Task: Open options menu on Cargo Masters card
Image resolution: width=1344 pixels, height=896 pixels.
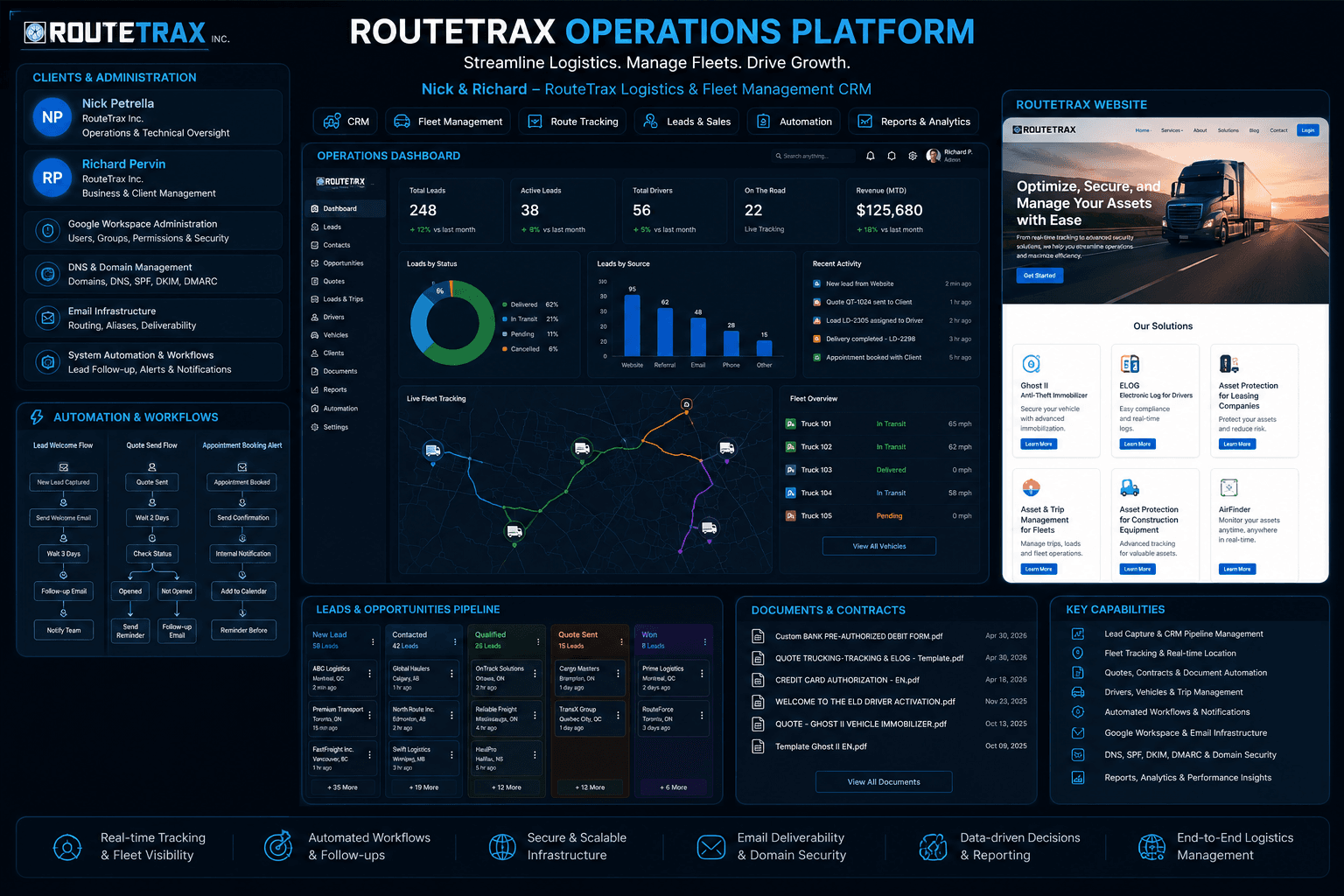Action: pos(618,674)
